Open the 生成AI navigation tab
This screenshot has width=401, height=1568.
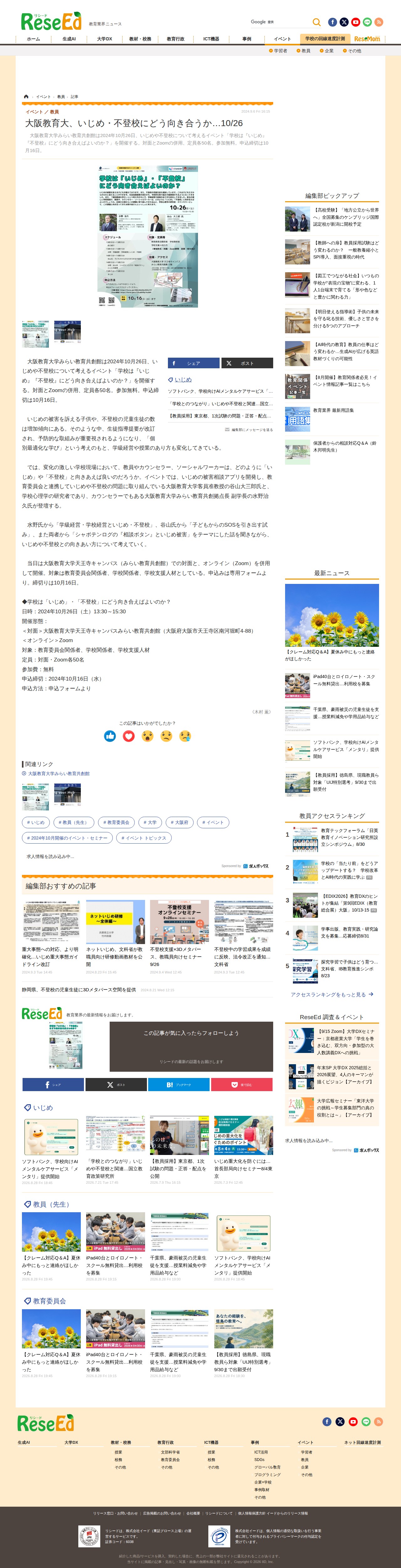click(69, 39)
